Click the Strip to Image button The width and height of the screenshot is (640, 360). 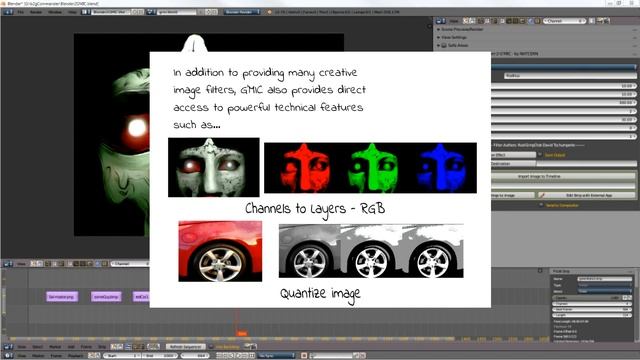pos(513,196)
